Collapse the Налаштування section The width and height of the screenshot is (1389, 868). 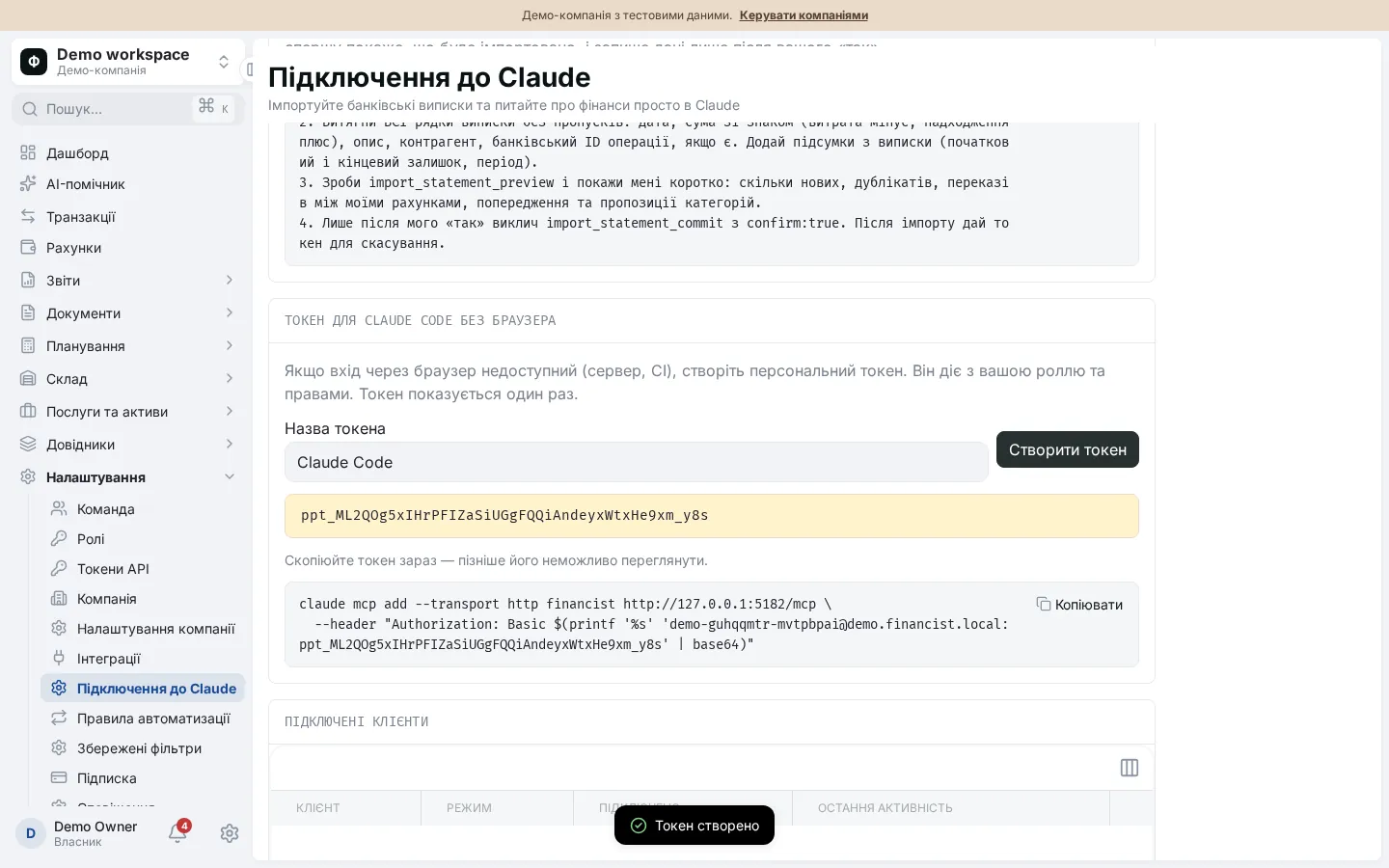click(x=128, y=477)
